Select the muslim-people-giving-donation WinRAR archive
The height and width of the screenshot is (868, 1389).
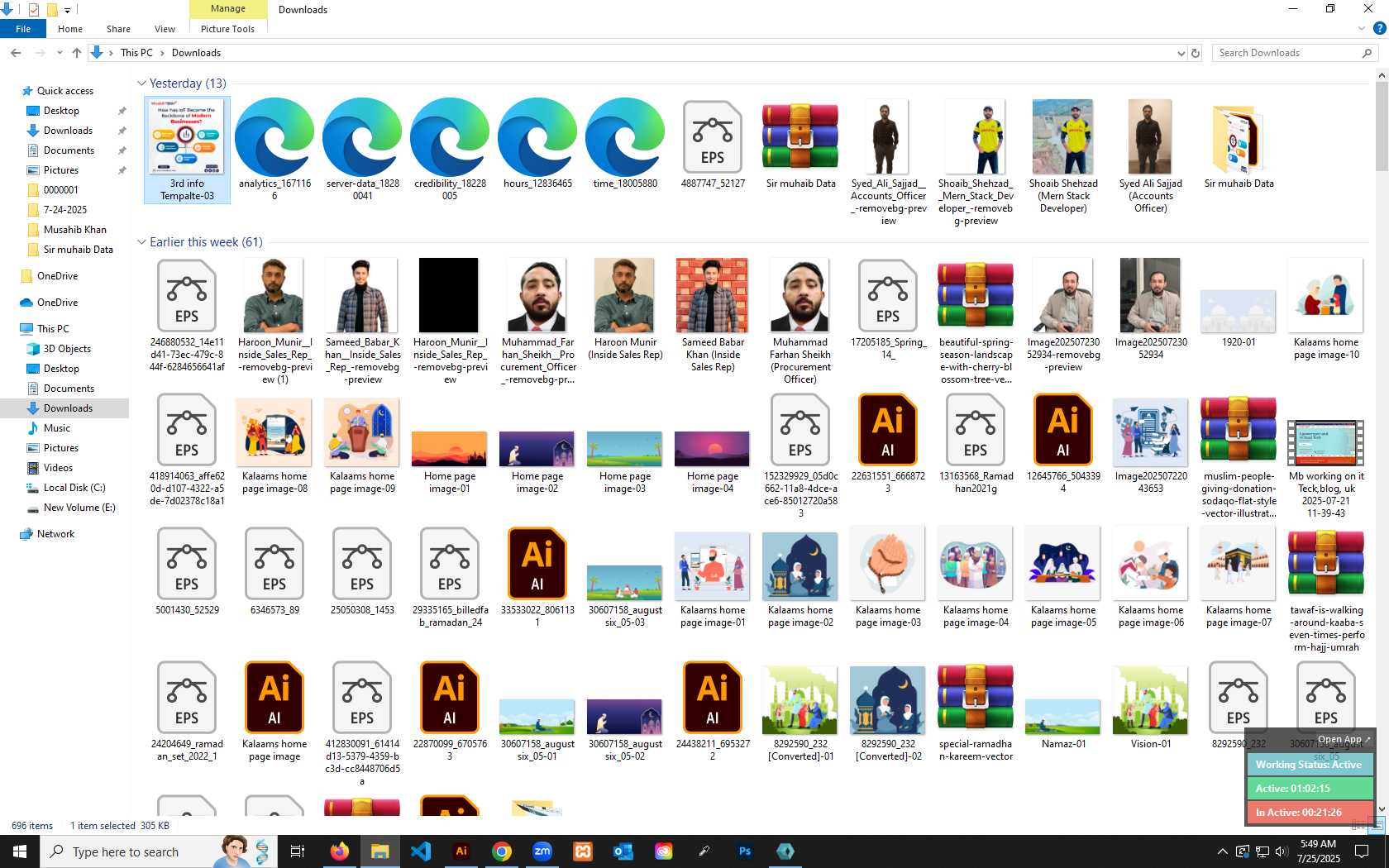tap(1239, 430)
